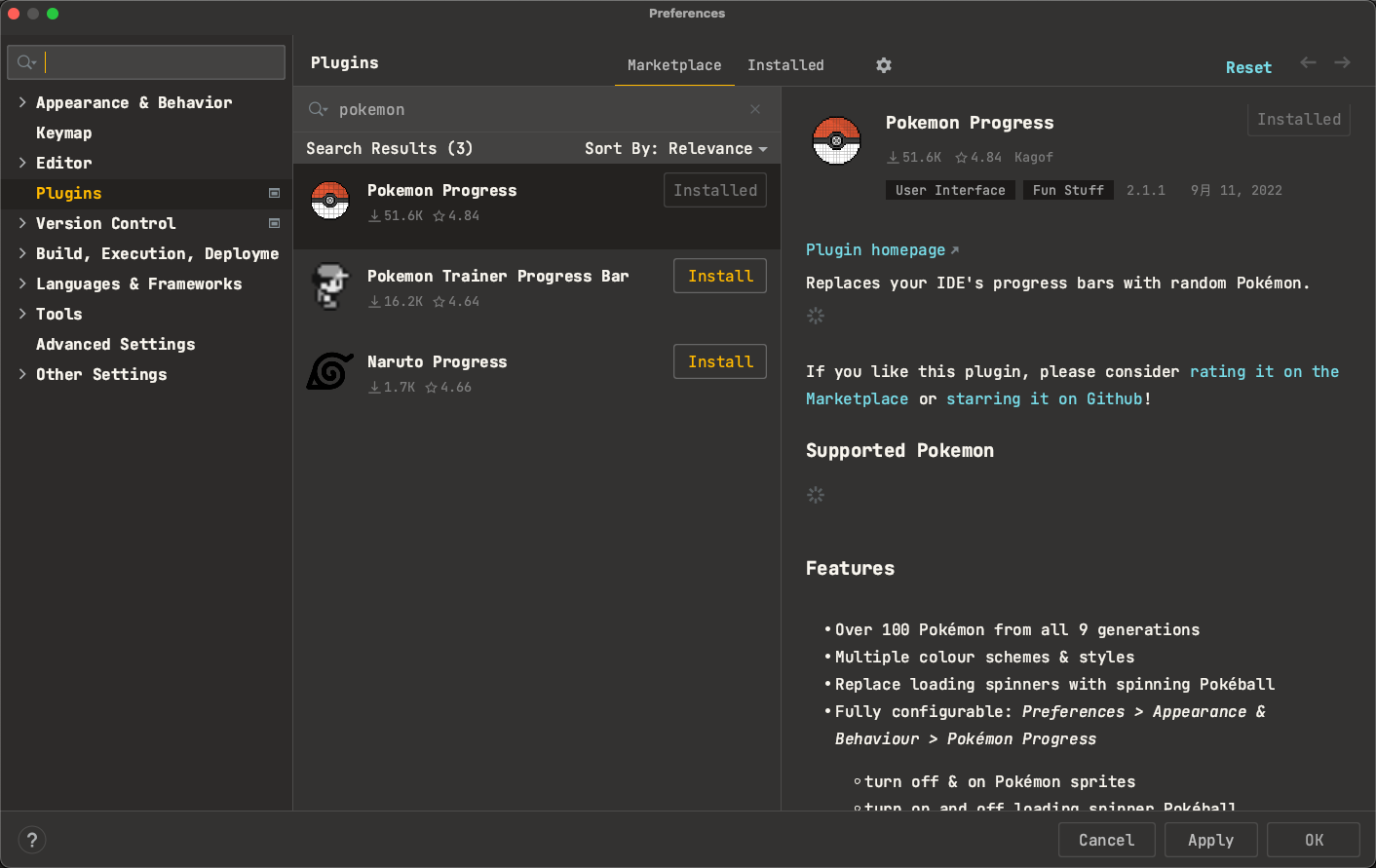
Task: Open 'starring it on Github' link
Action: 1045,399
